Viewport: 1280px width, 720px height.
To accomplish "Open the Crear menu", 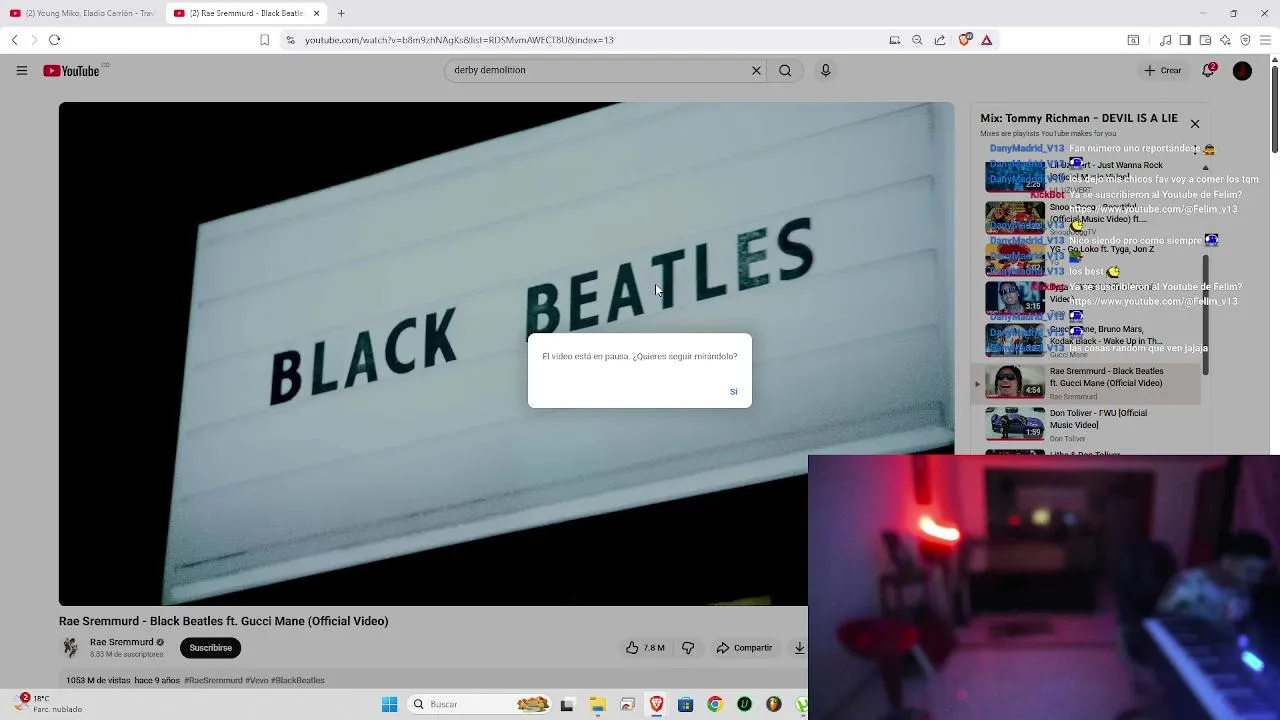I will pyautogui.click(x=1163, y=70).
